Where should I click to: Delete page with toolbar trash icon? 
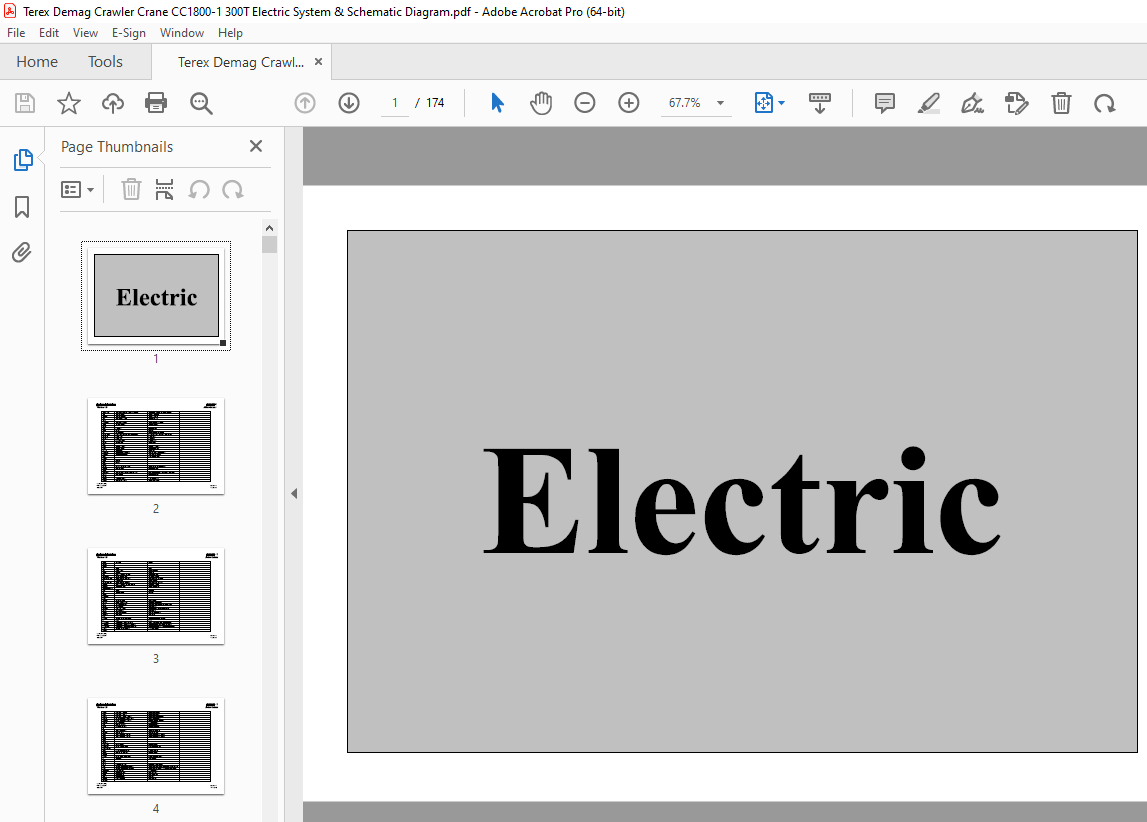[x=1061, y=103]
